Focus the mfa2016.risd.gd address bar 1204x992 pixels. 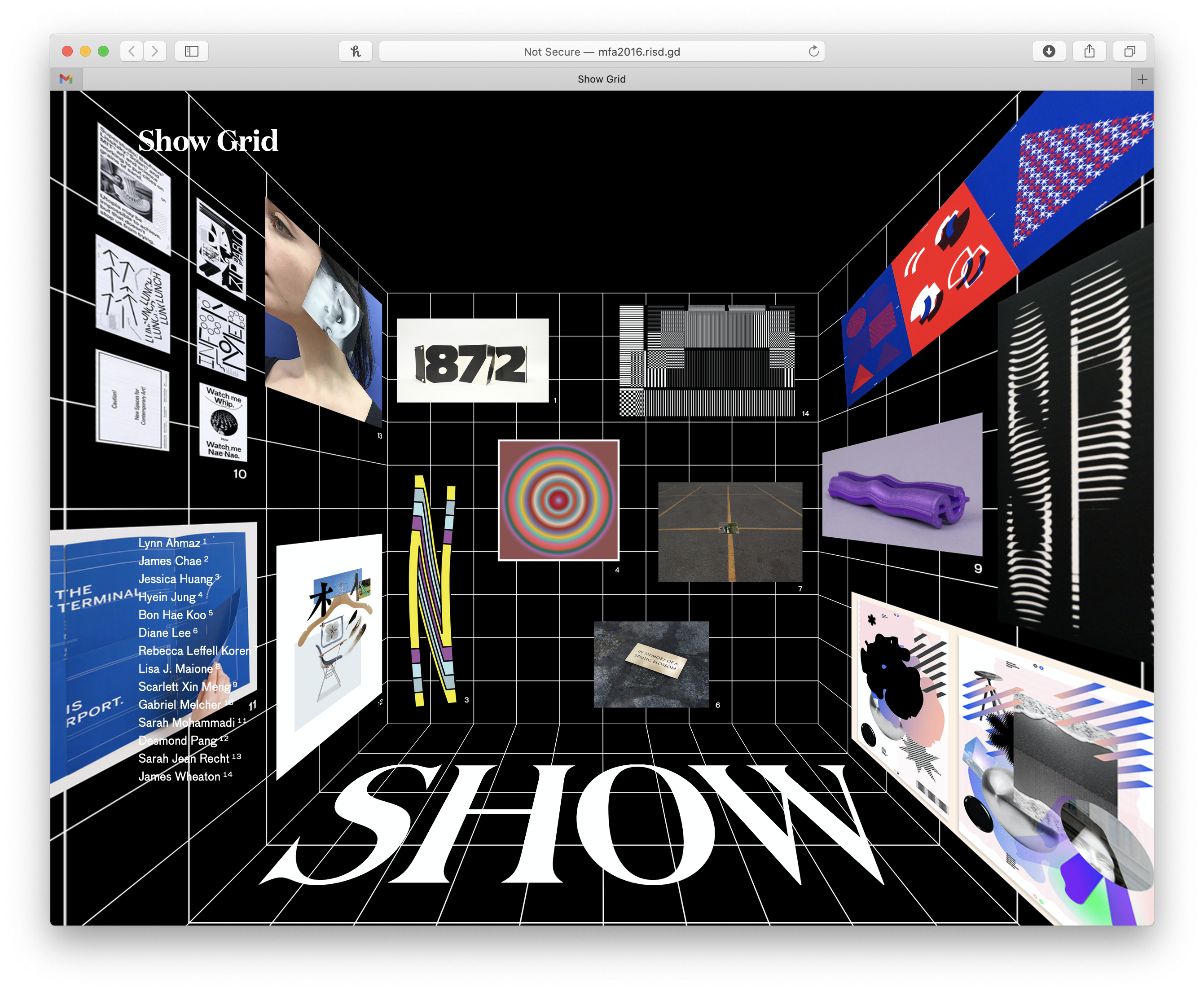(x=601, y=52)
